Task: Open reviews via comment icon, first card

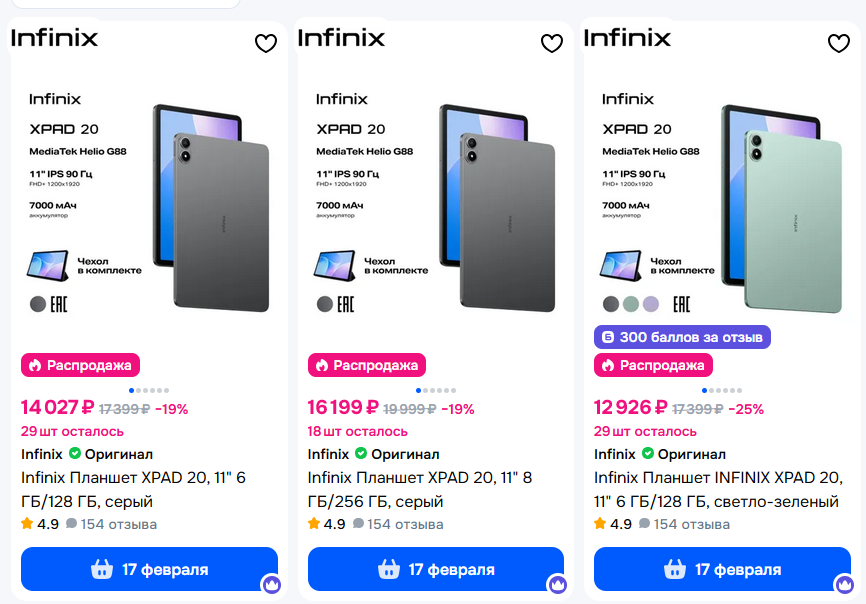Action: pos(71,524)
